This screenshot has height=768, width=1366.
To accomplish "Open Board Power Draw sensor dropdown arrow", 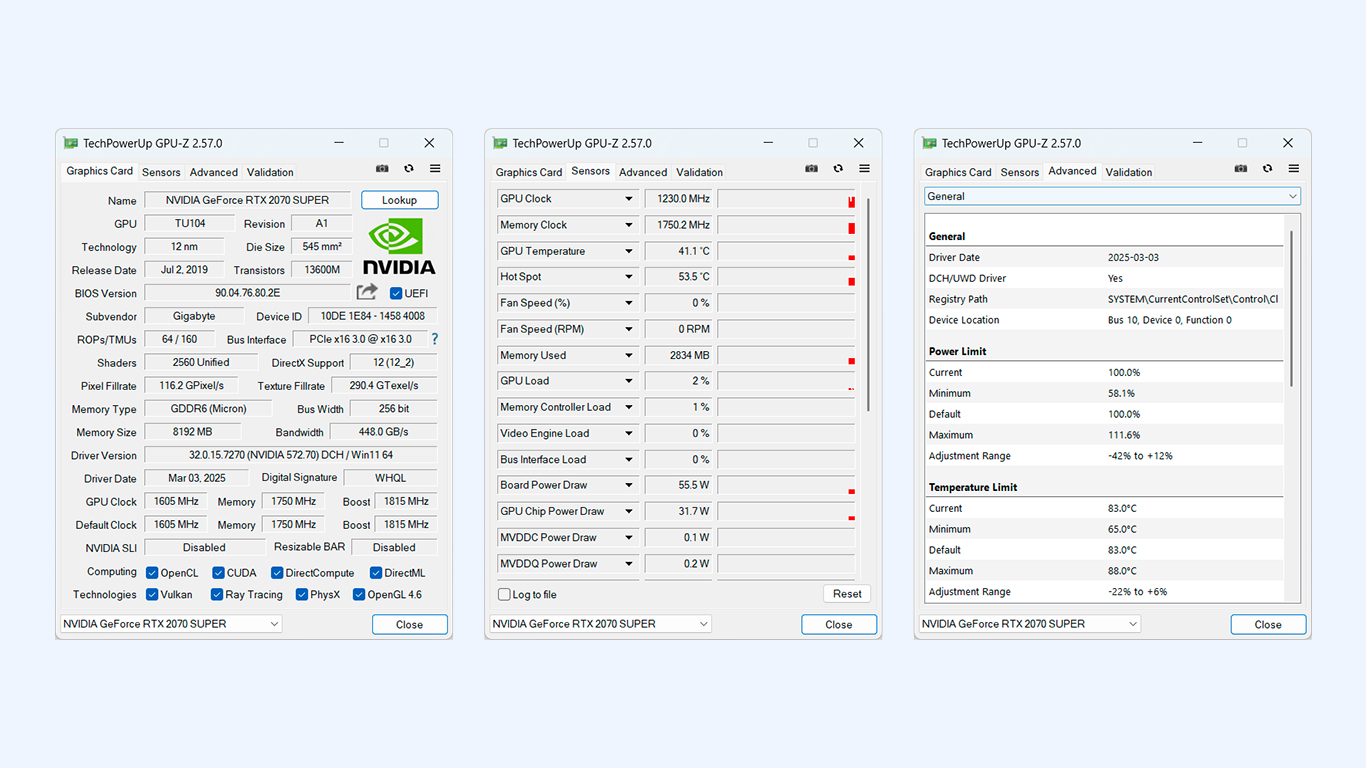I will point(629,485).
